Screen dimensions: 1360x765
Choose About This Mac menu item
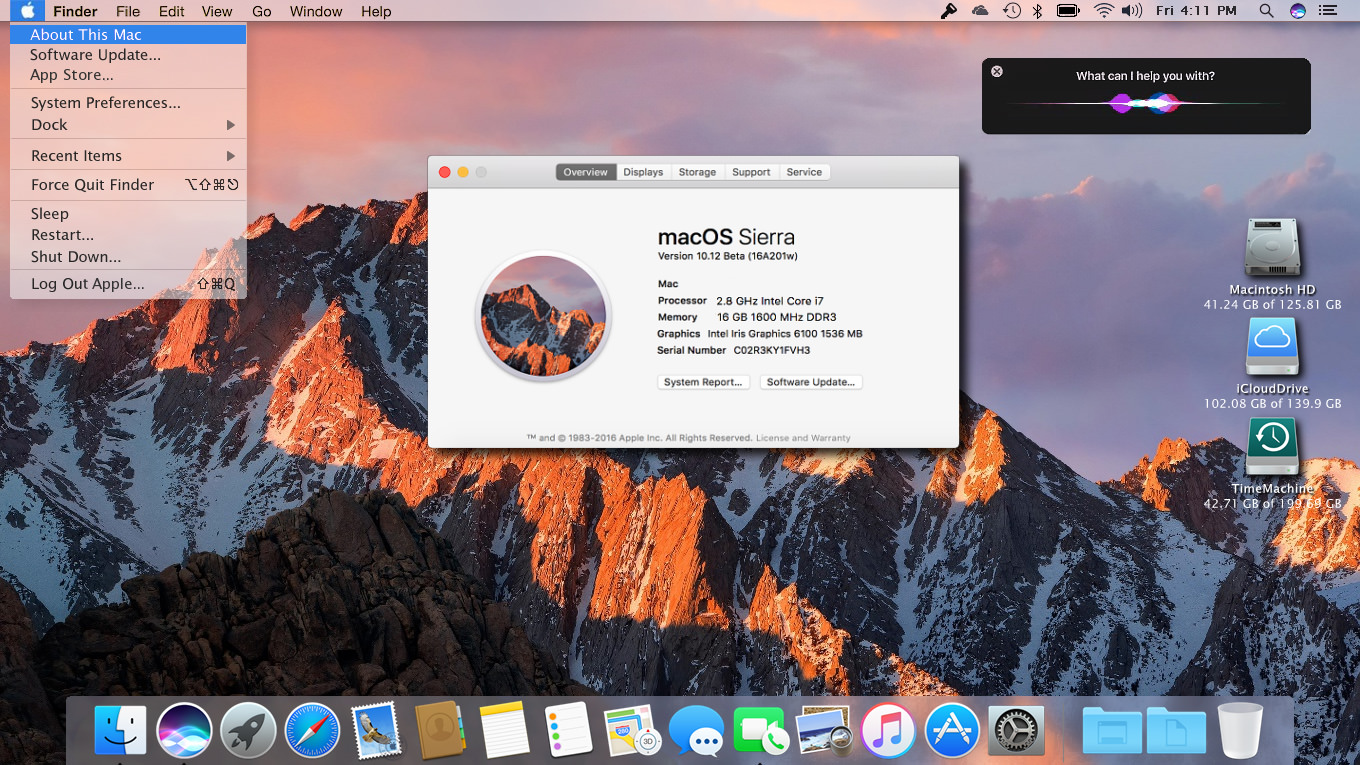click(x=128, y=34)
